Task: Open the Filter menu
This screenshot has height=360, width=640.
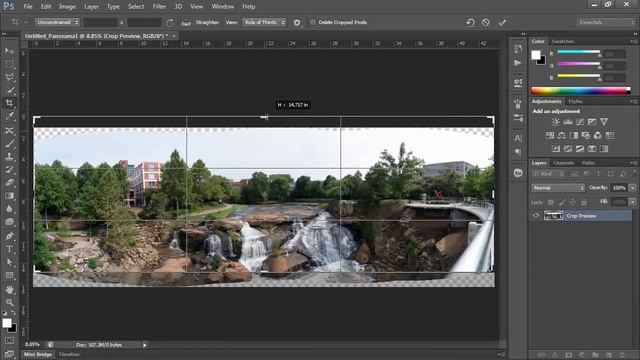Action: (x=159, y=7)
